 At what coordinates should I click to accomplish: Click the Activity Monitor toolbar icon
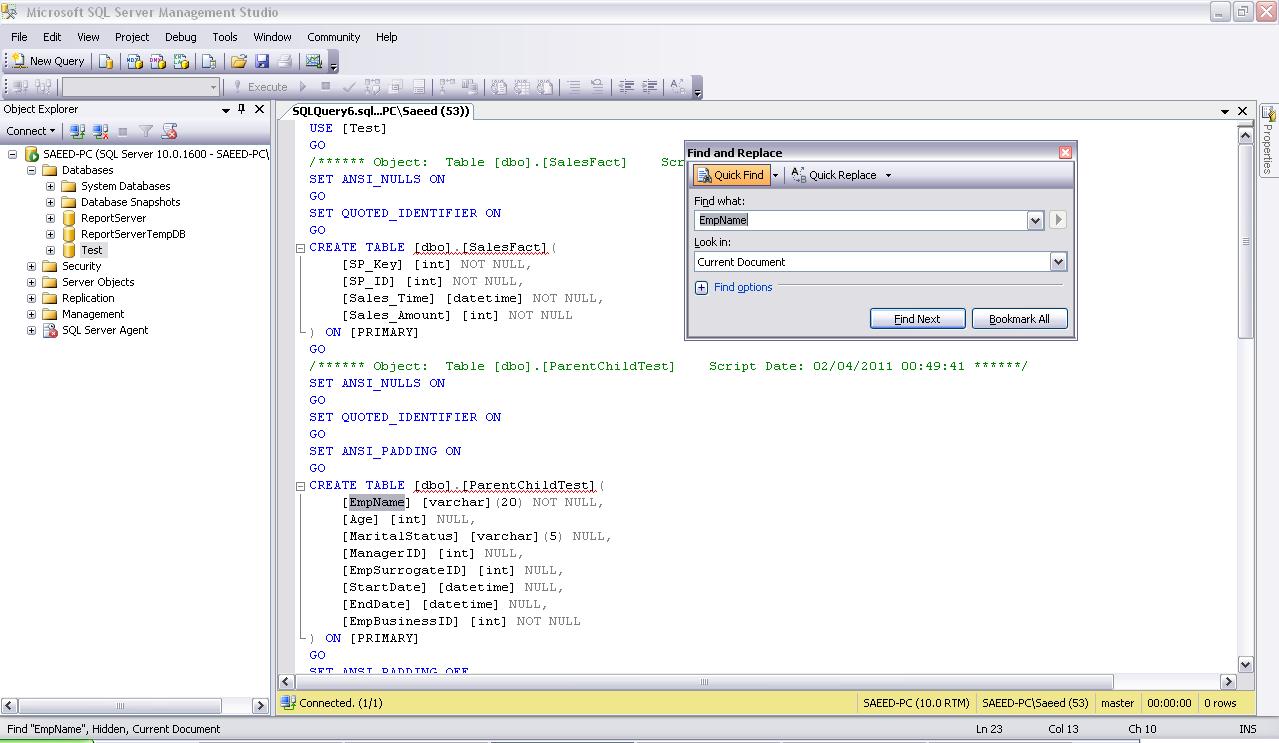tap(314, 61)
